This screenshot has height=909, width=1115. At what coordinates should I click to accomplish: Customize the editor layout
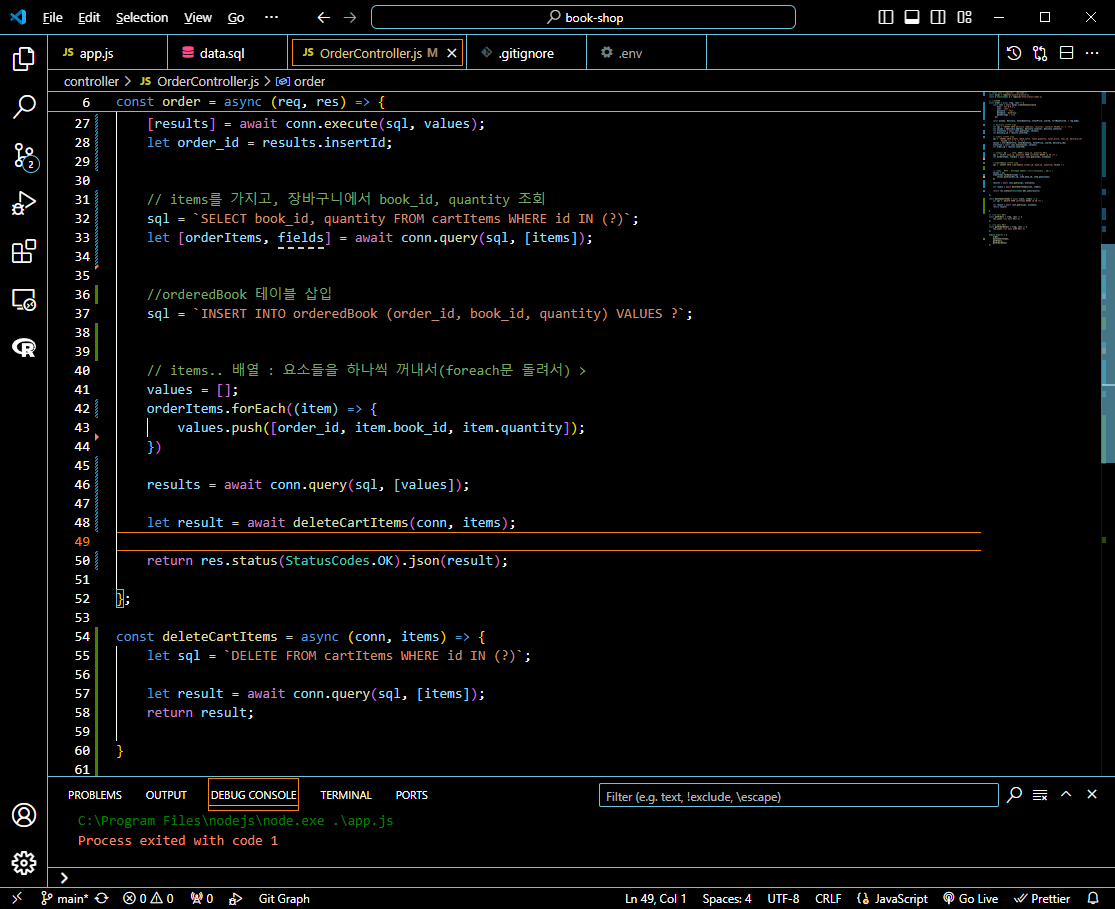964,17
